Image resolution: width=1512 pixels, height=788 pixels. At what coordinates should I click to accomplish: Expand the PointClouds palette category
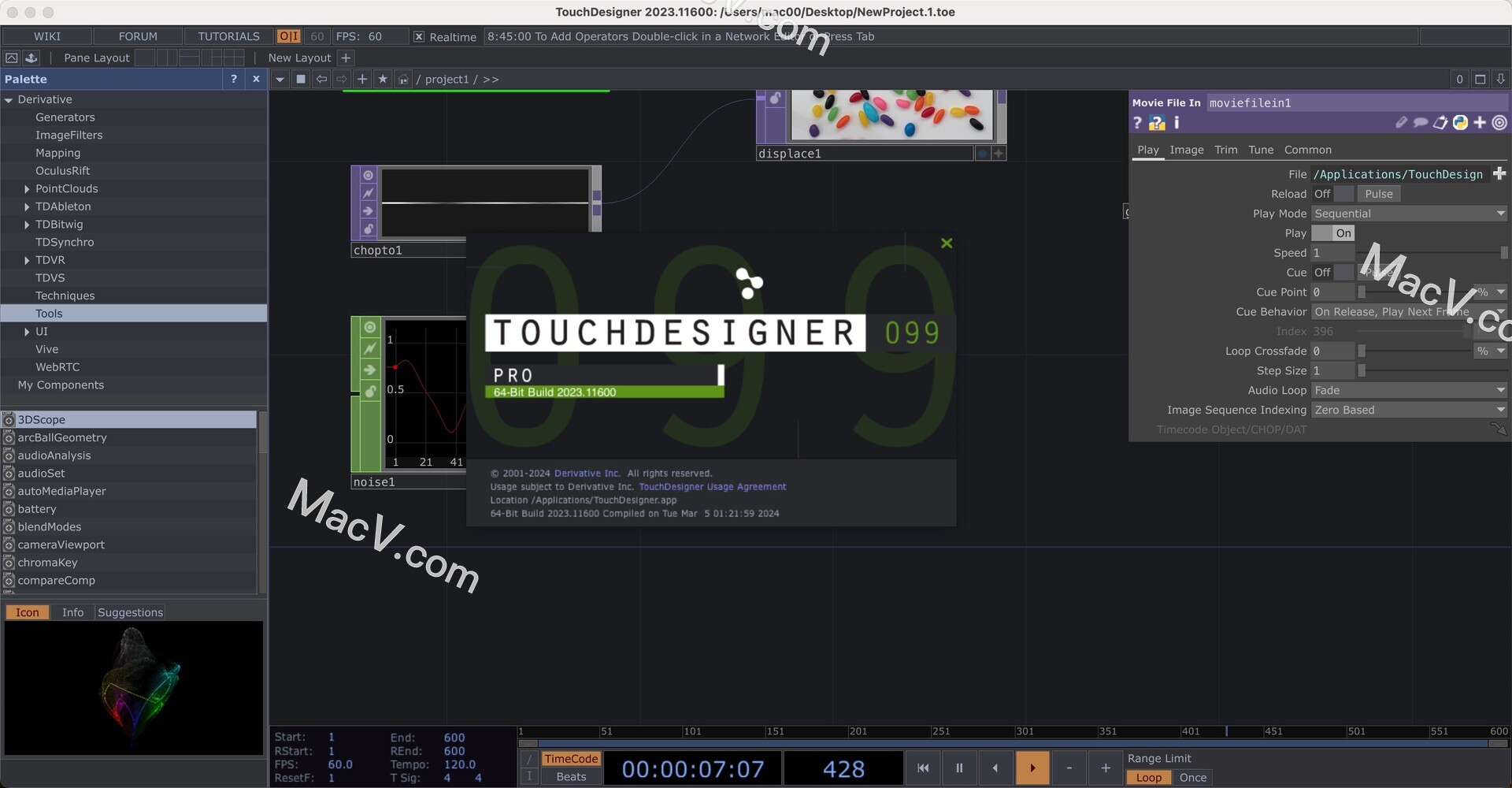[27, 188]
